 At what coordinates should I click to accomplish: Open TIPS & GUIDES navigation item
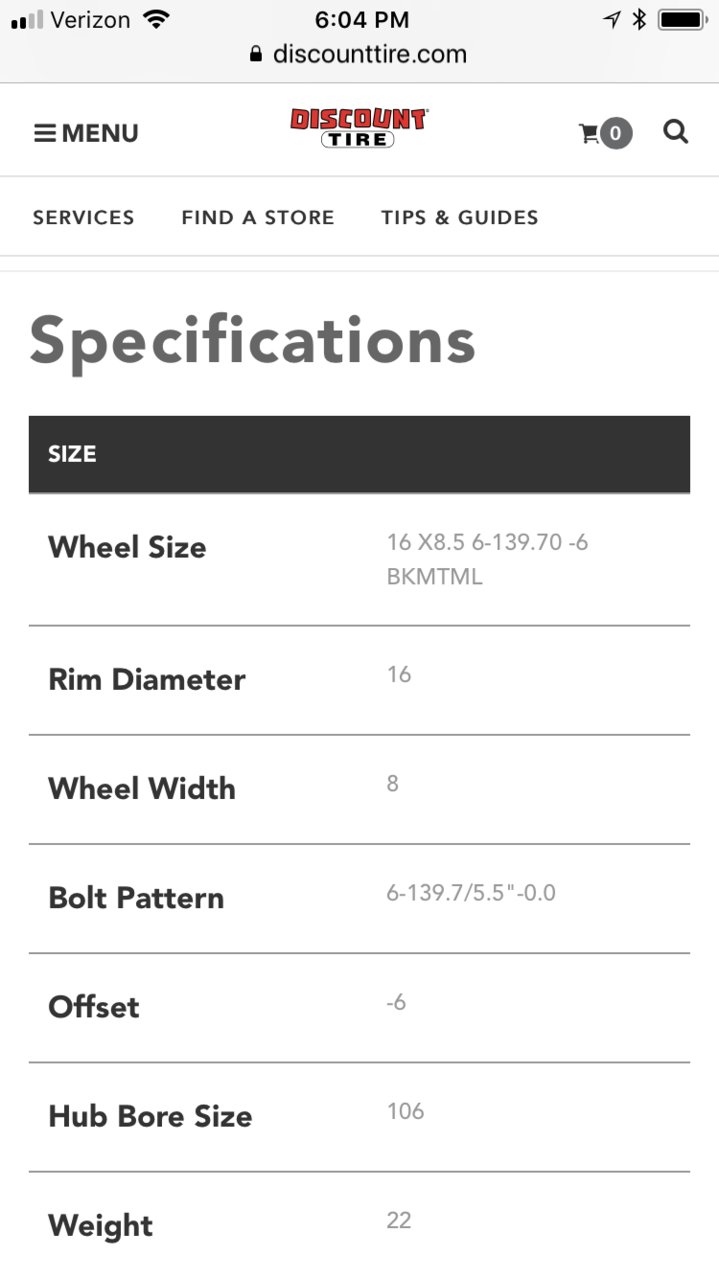click(460, 217)
